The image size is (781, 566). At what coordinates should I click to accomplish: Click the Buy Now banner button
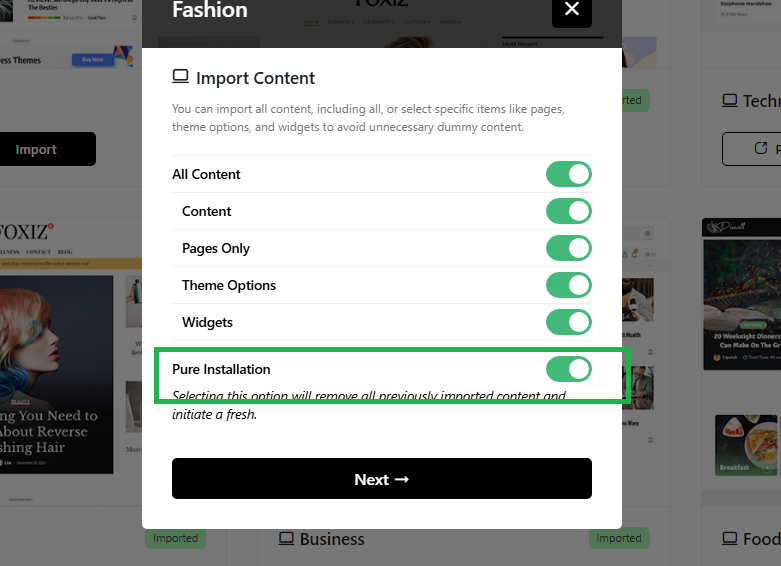click(x=93, y=59)
